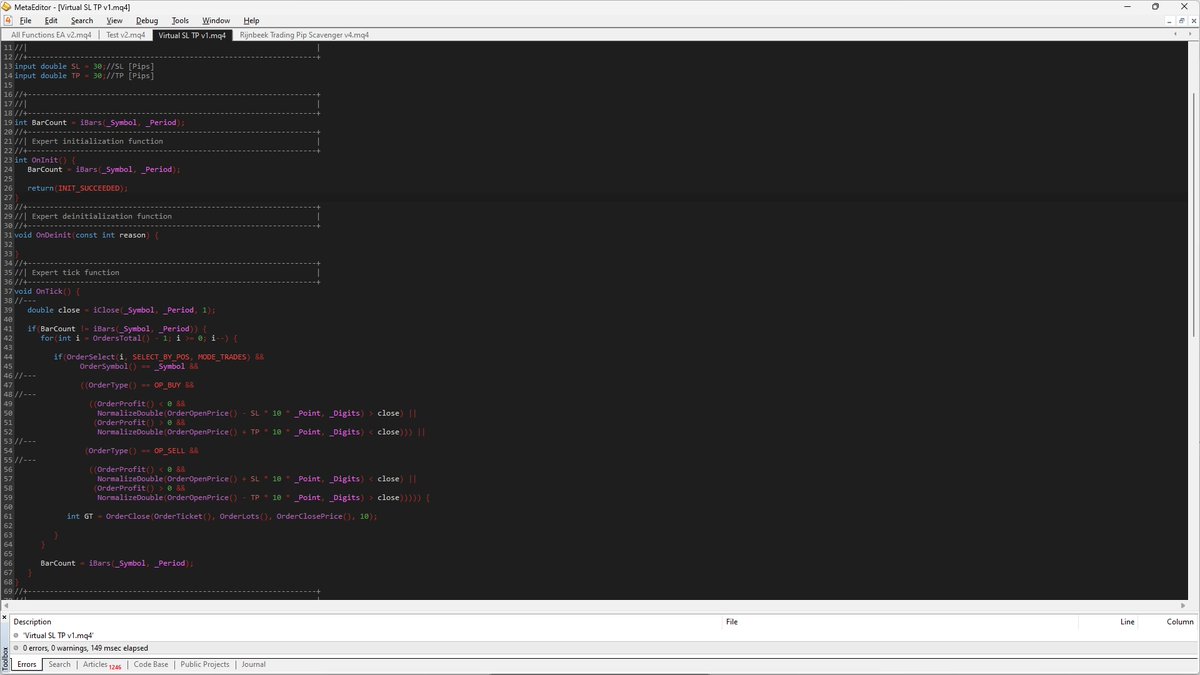Click the MetaEditor title bar app icon
Viewport: 1200px width, 675px height.
point(7,6)
